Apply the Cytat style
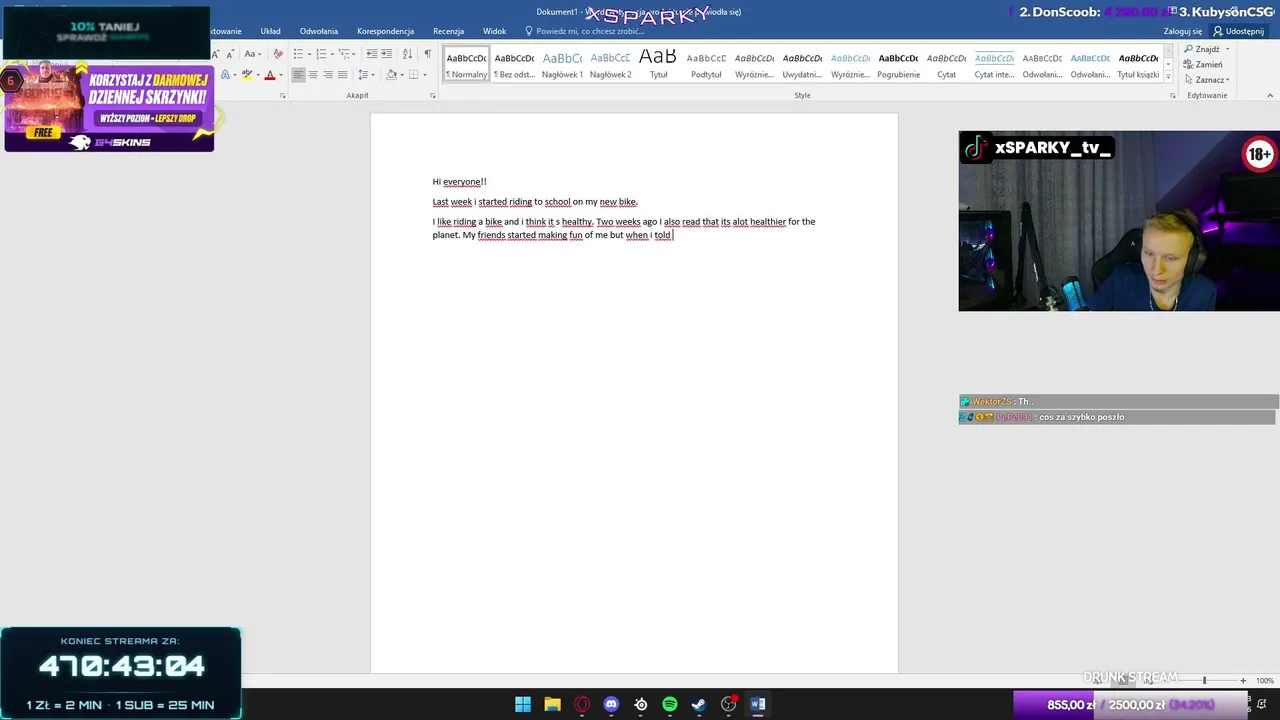The image size is (1280, 720). click(946, 64)
